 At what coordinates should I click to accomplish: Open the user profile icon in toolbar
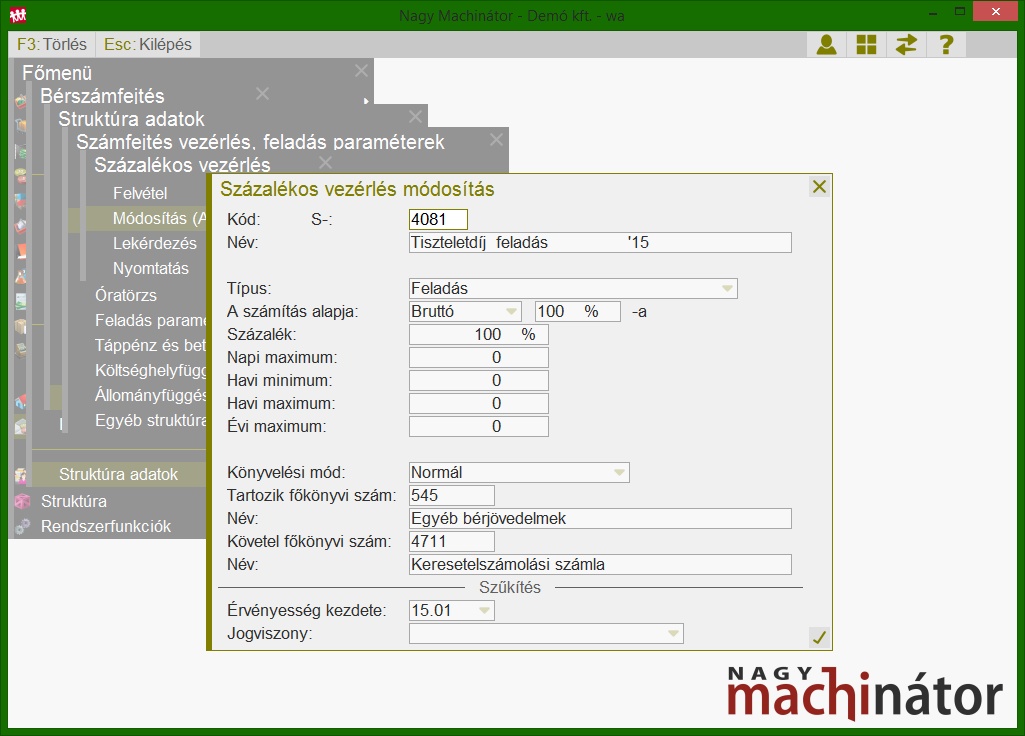827,45
